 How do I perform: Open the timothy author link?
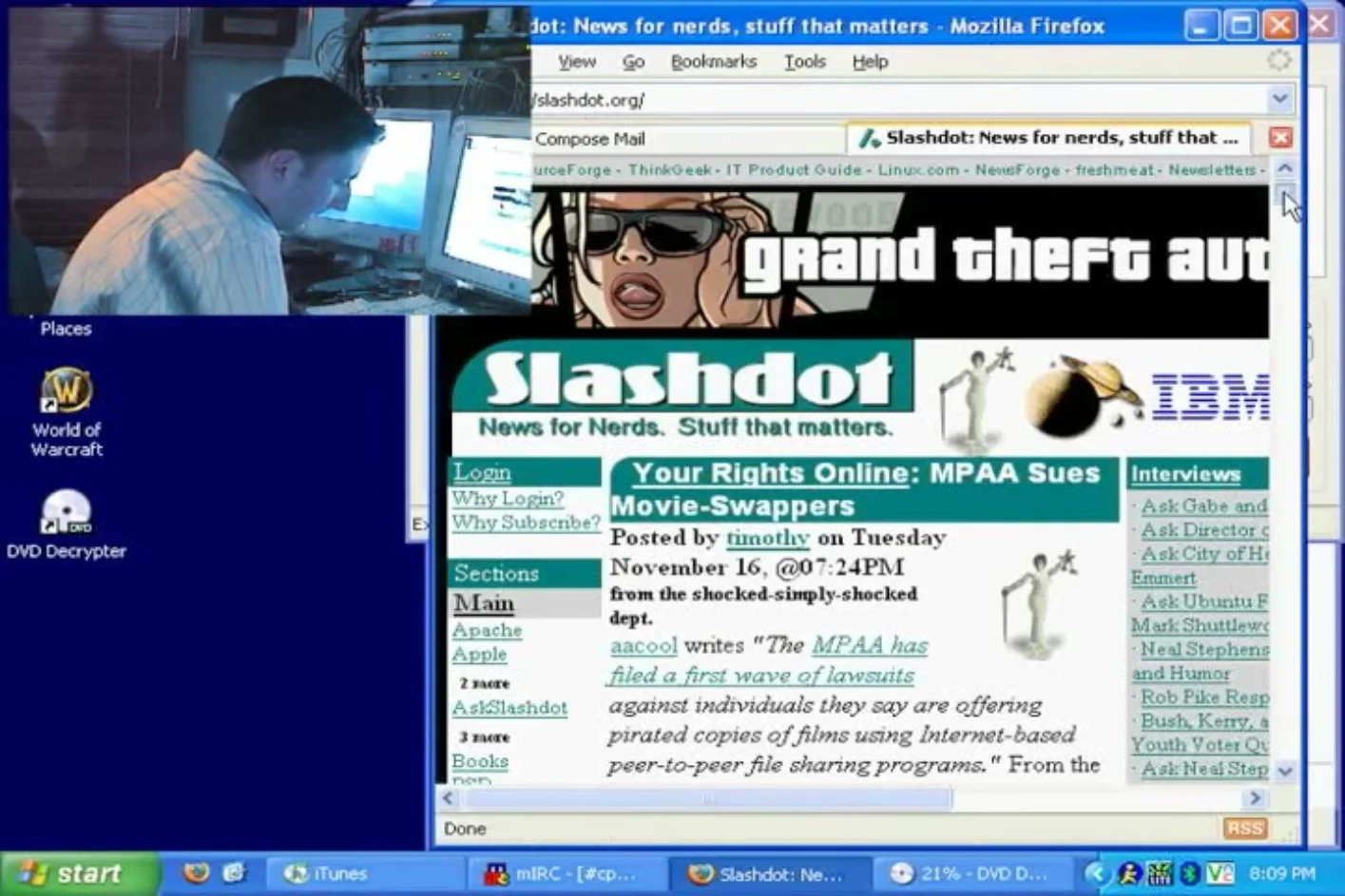768,538
